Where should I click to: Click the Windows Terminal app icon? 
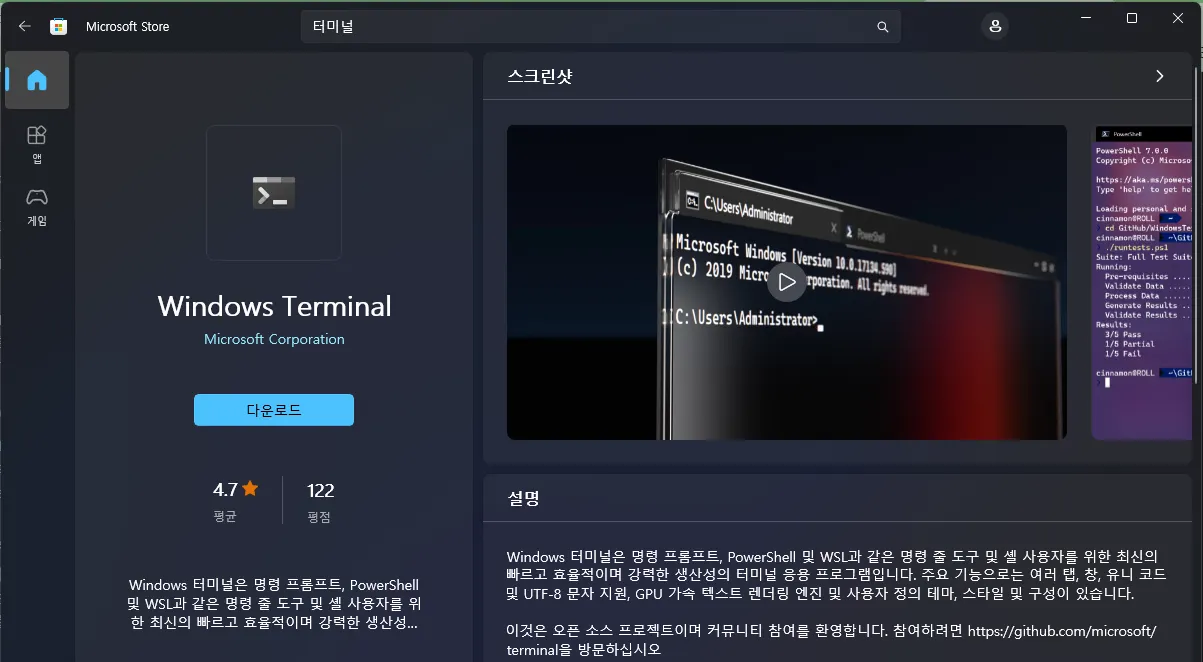pos(274,192)
